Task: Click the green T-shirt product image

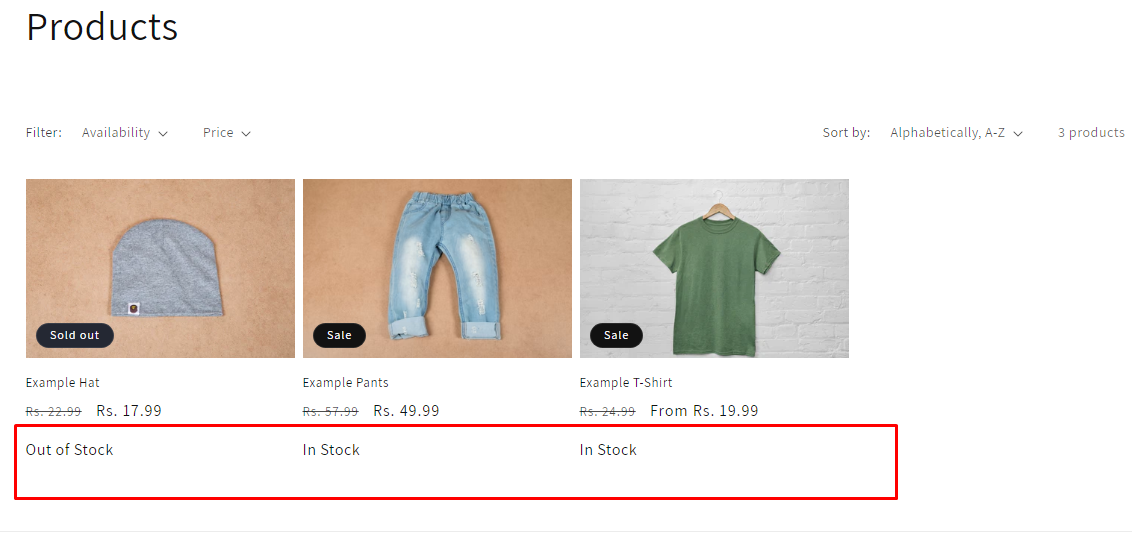Action: point(714,262)
